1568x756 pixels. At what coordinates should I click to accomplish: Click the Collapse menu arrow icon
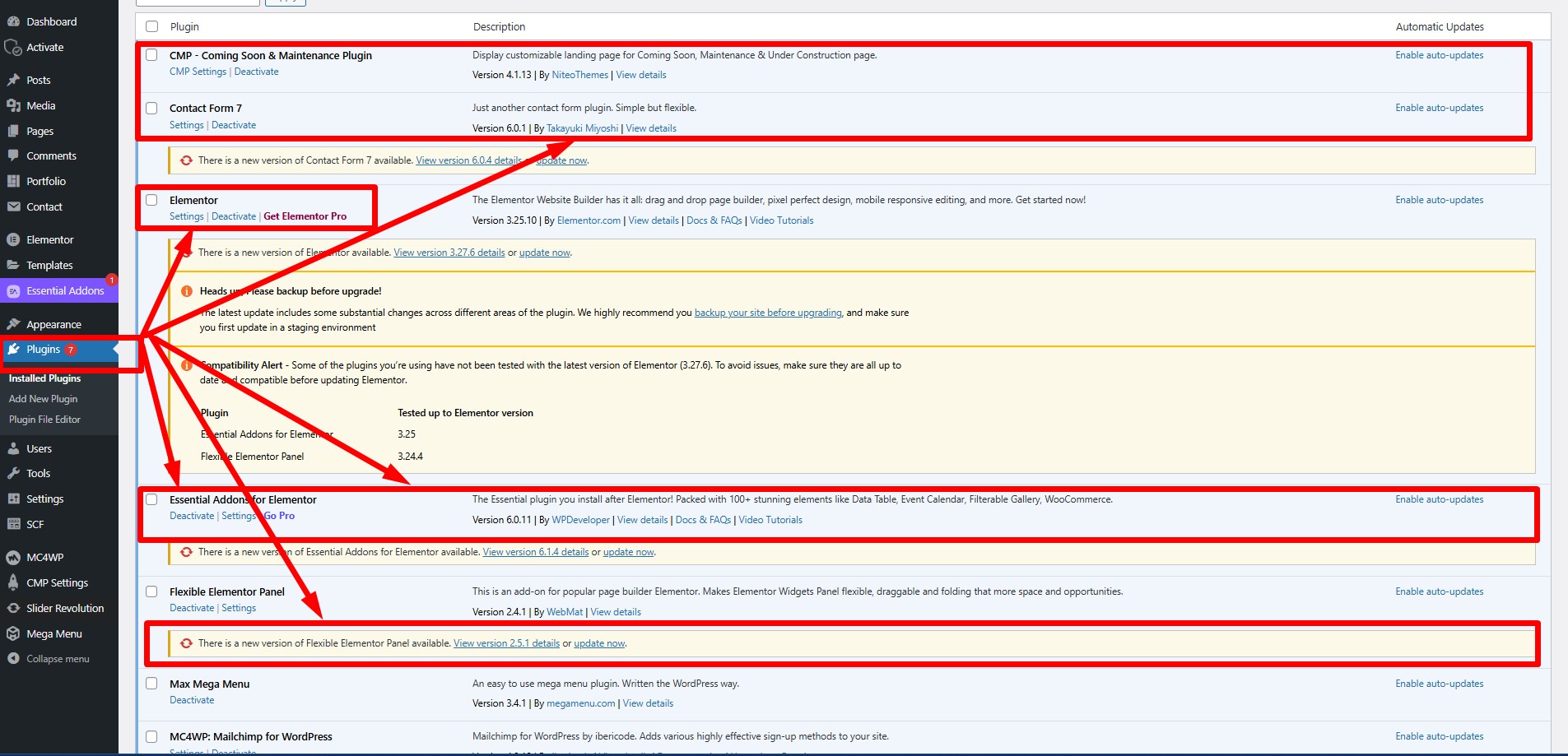pyautogui.click(x=13, y=658)
